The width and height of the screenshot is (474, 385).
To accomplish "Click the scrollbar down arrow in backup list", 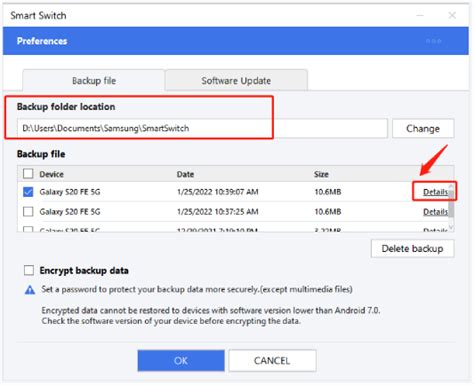I will coord(451,227).
